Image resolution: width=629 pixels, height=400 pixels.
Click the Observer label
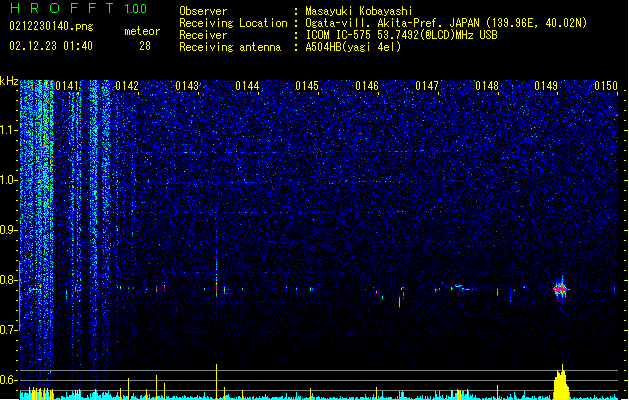pos(203,11)
